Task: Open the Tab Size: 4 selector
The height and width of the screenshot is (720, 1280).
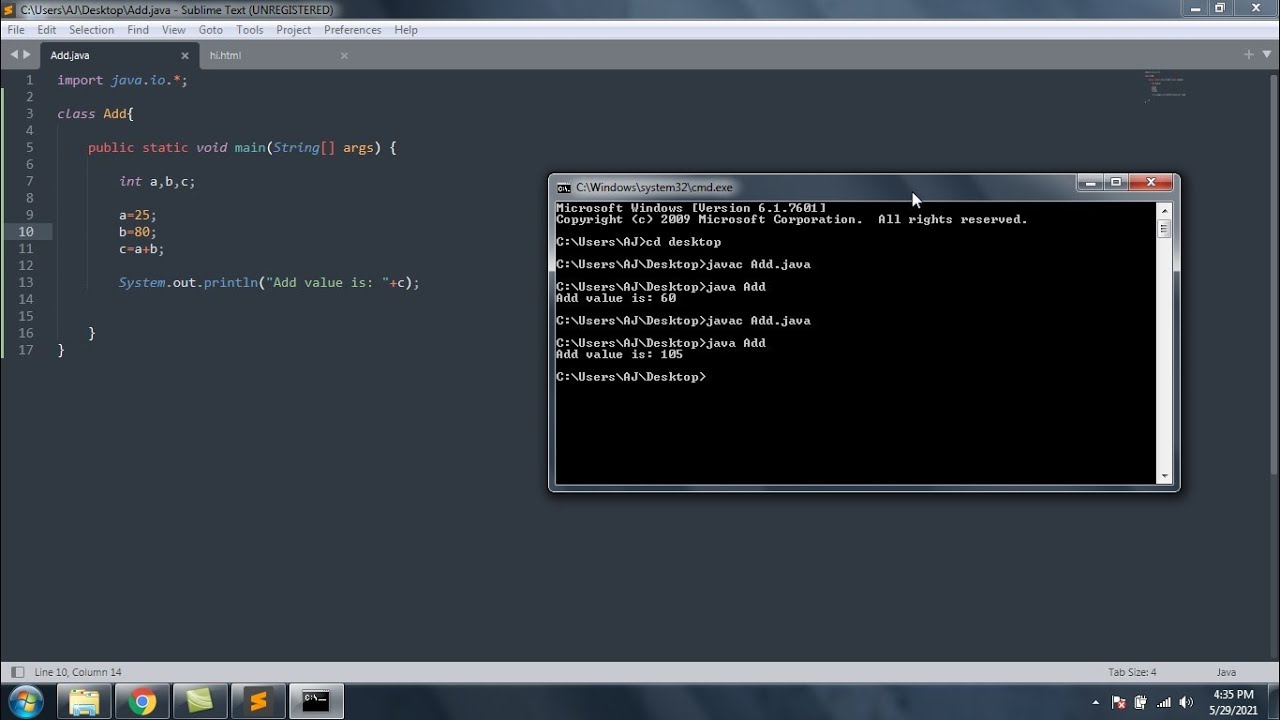Action: pos(1133,671)
